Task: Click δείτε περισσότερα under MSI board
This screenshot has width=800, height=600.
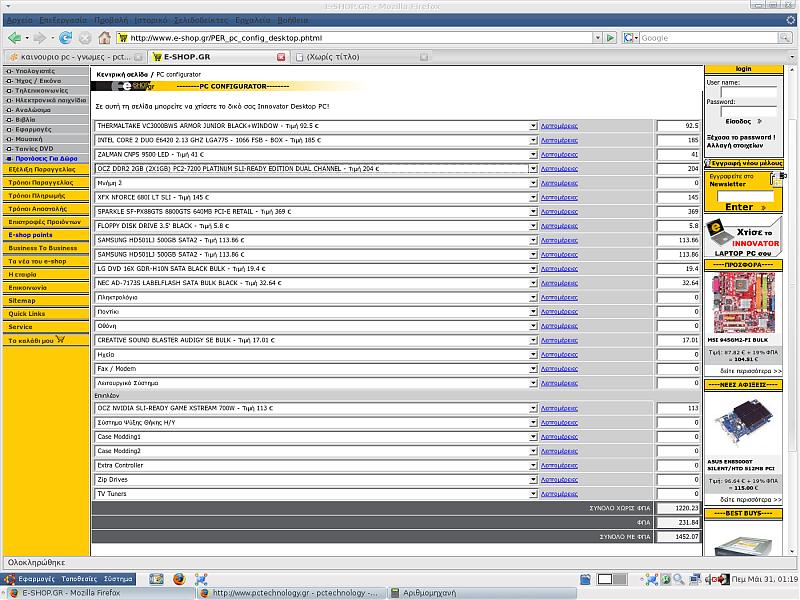Action: pos(751,371)
